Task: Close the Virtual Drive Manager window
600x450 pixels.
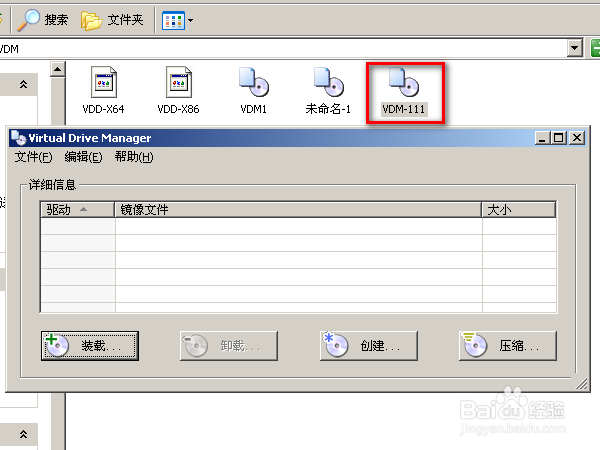Action: pyautogui.click(x=577, y=138)
